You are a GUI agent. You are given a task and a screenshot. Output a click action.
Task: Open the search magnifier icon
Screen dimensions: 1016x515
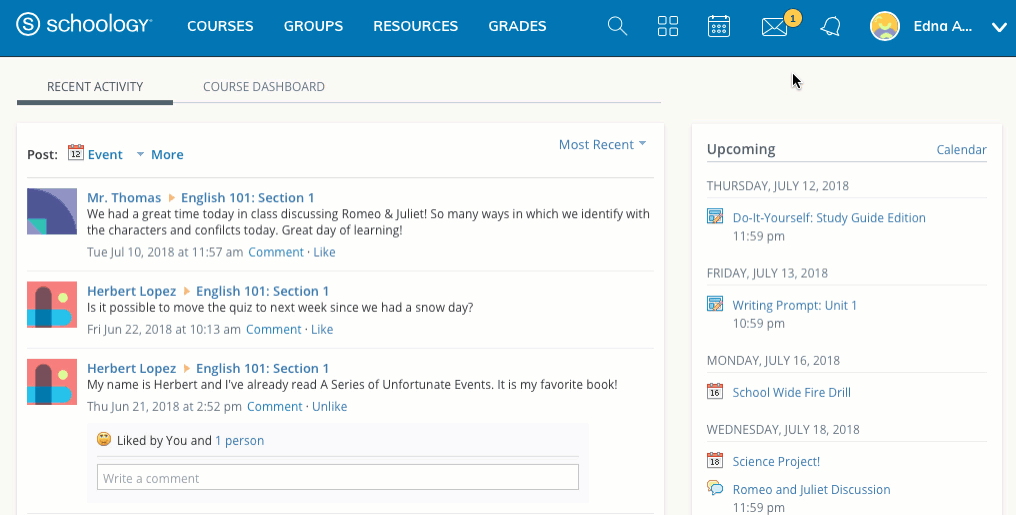point(617,27)
